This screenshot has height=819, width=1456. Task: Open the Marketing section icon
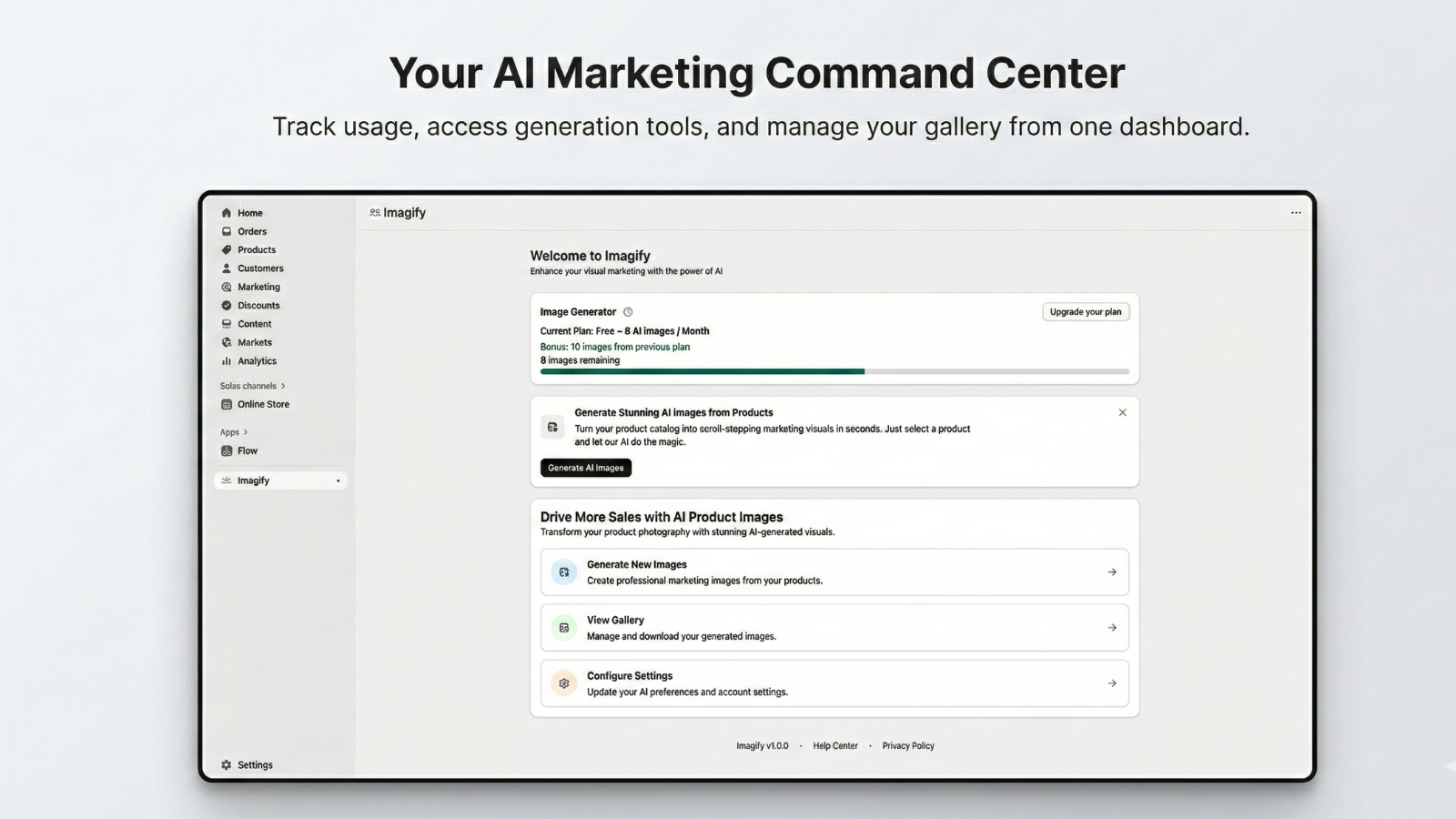pos(227,287)
